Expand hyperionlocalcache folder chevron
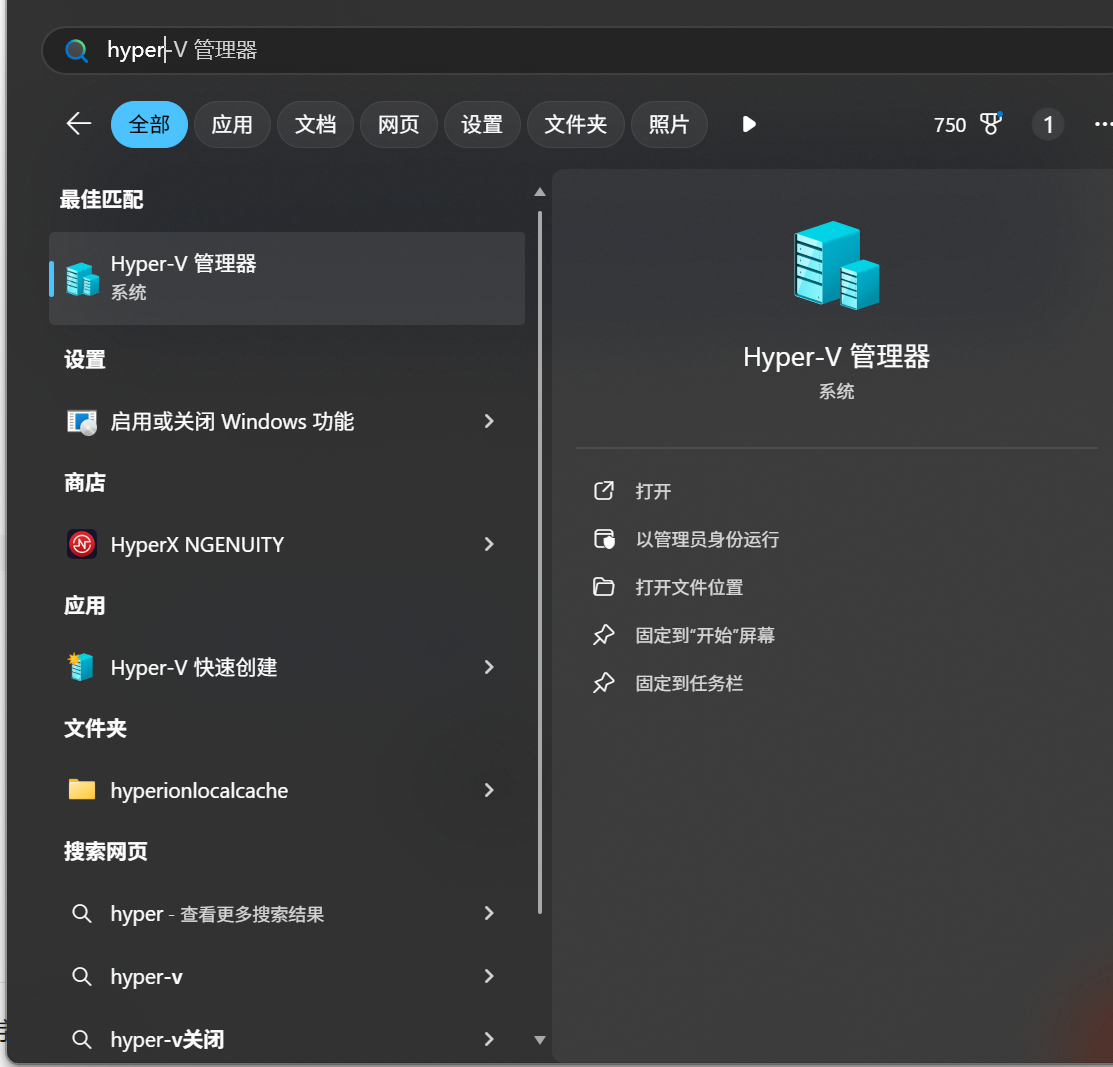The image size is (1113, 1067). click(488, 790)
